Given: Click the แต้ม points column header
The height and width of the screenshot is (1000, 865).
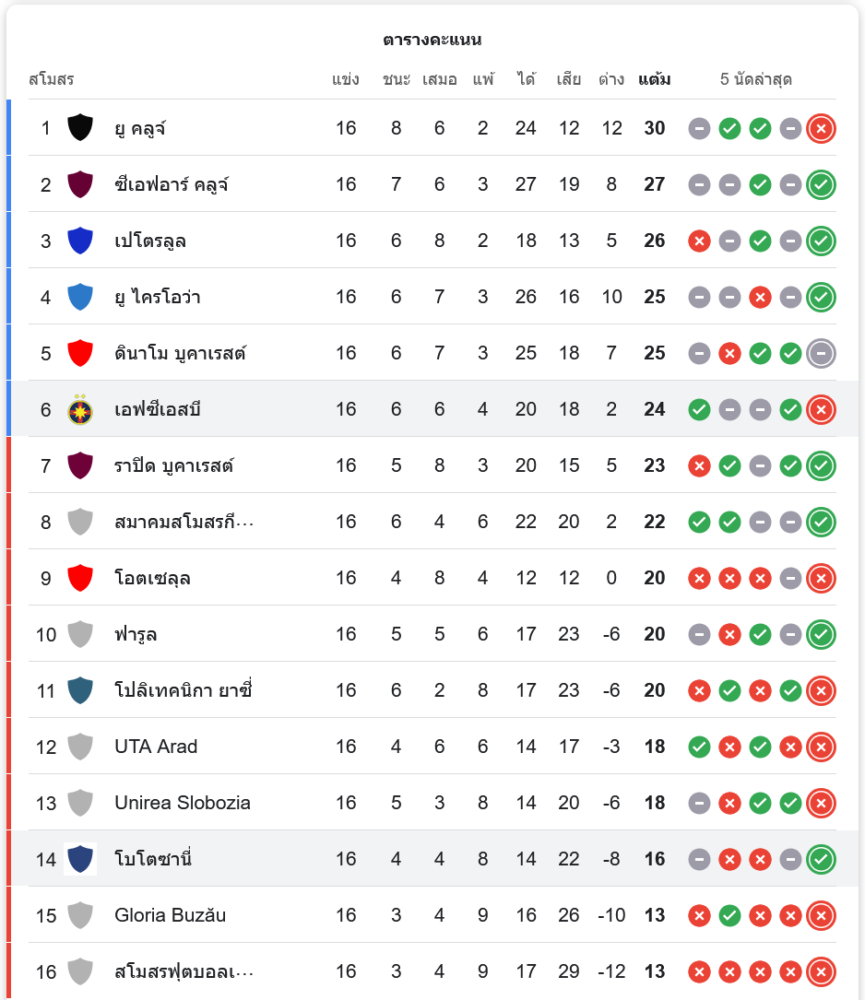Looking at the screenshot, I should pos(654,79).
